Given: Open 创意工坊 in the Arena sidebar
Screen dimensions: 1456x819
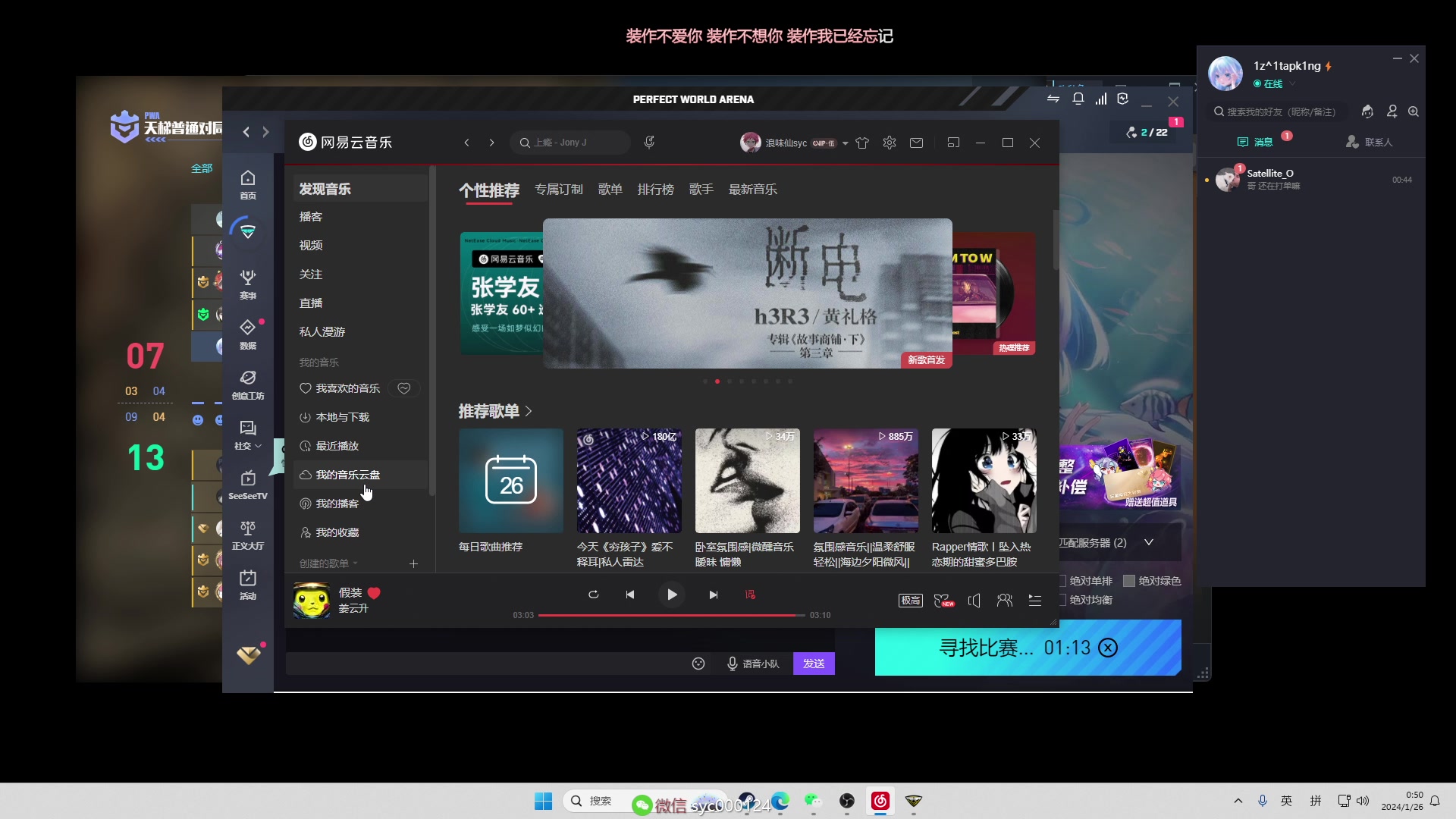Looking at the screenshot, I should pos(248,384).
